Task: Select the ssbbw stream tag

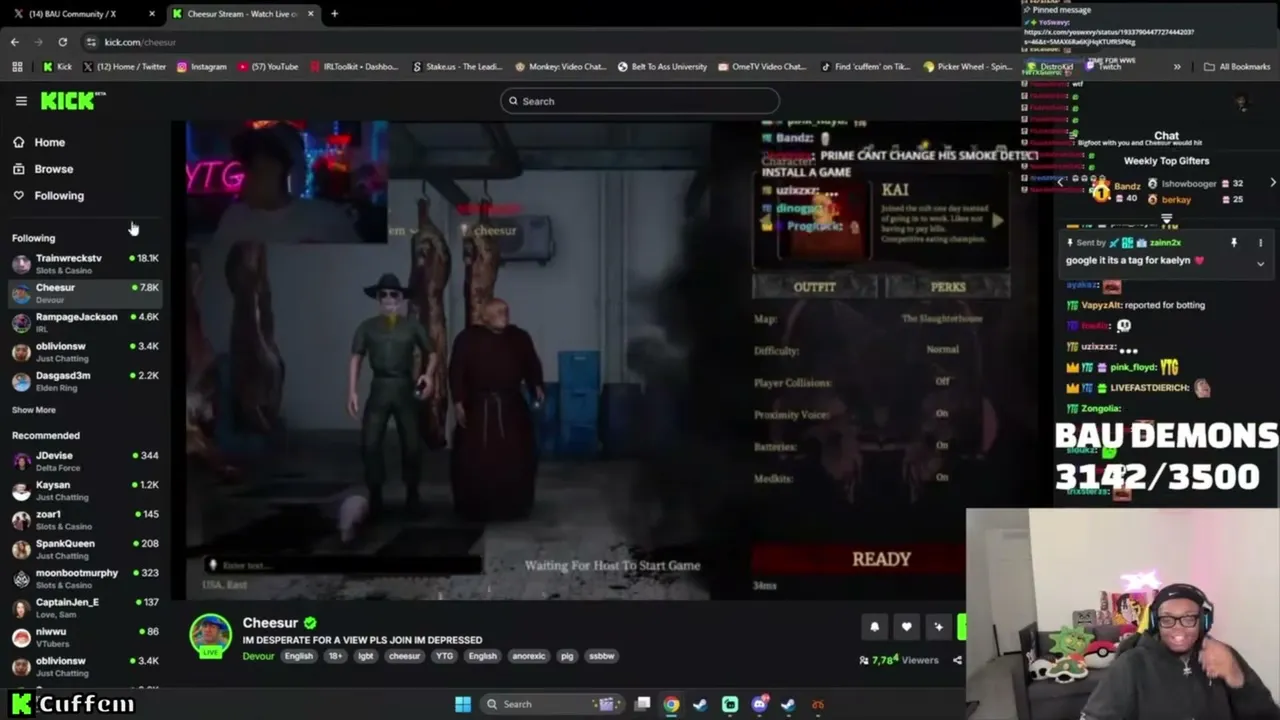Action: click(x=601, y=656)
